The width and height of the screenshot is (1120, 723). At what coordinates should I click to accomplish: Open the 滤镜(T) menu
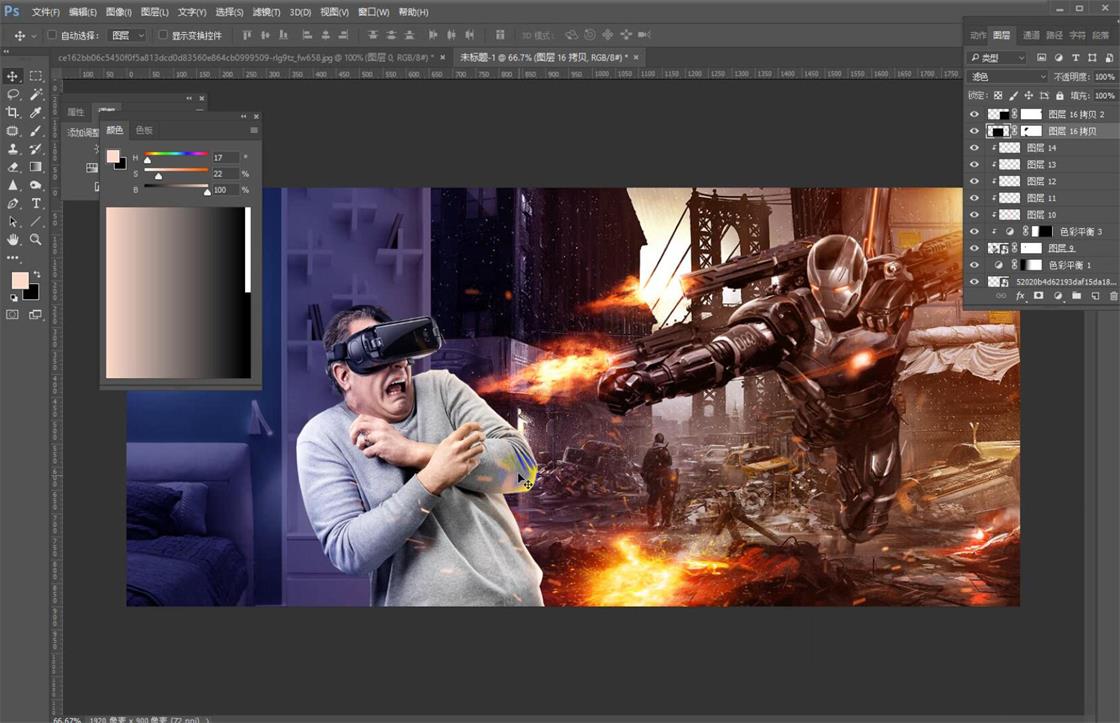point(266,12)
